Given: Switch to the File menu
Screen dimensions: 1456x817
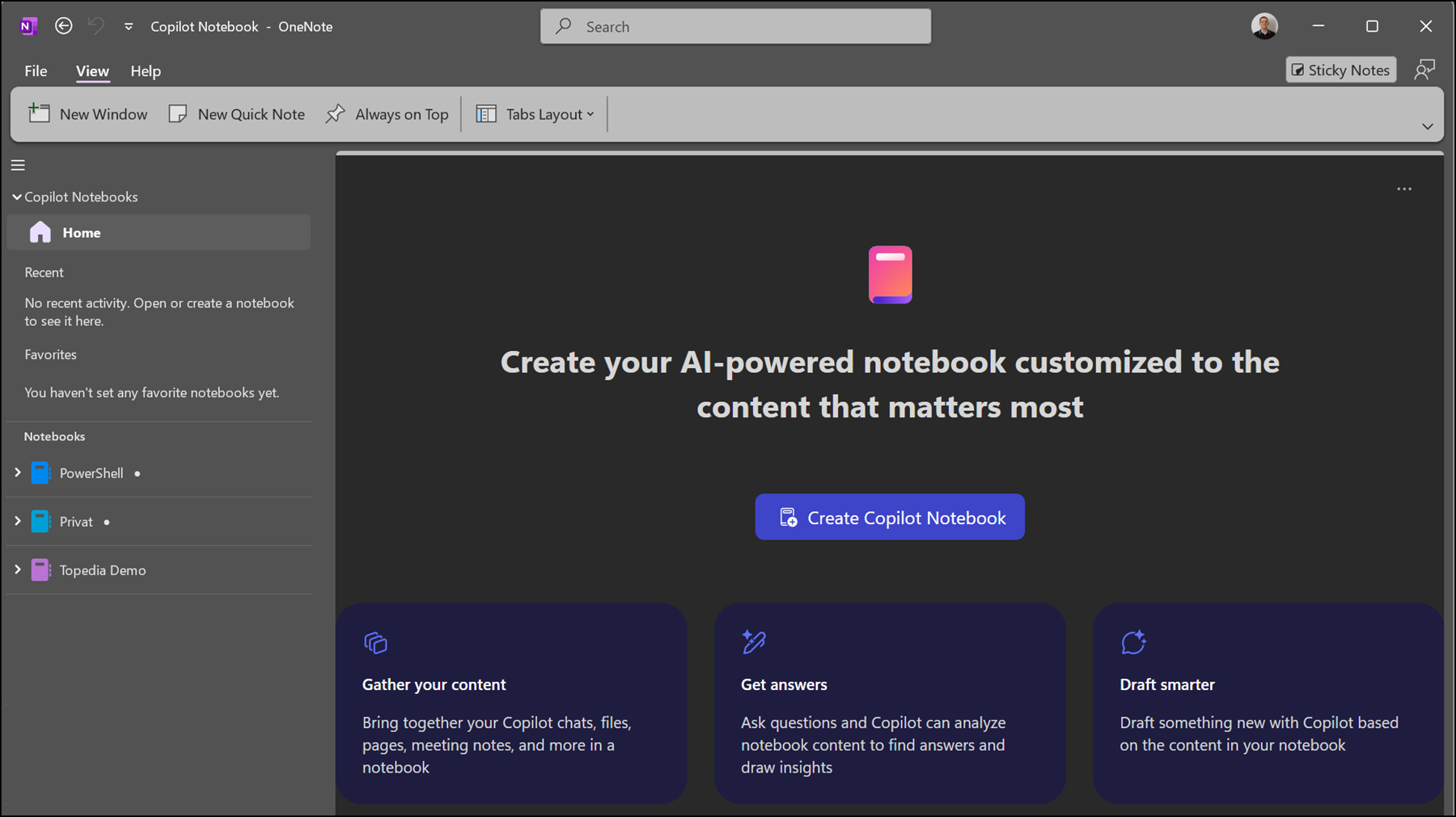Looking at the screenshot, I should pyautogui.click(x=36, y=70).
